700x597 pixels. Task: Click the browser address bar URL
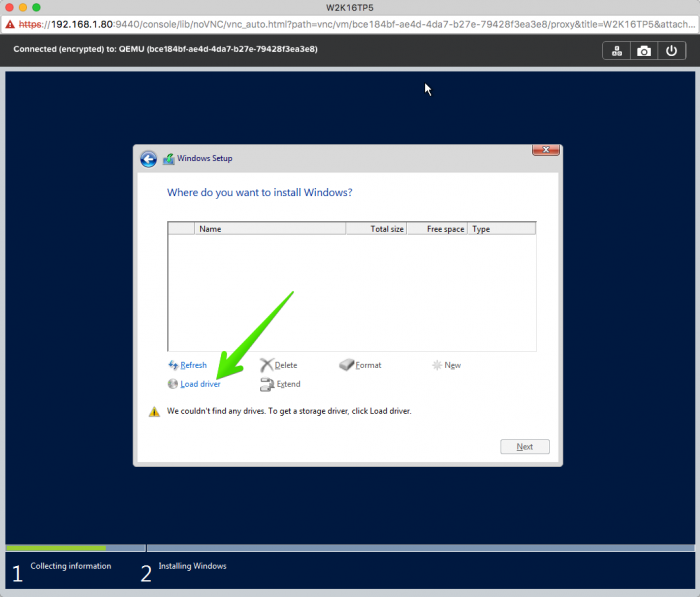point(357,25)
